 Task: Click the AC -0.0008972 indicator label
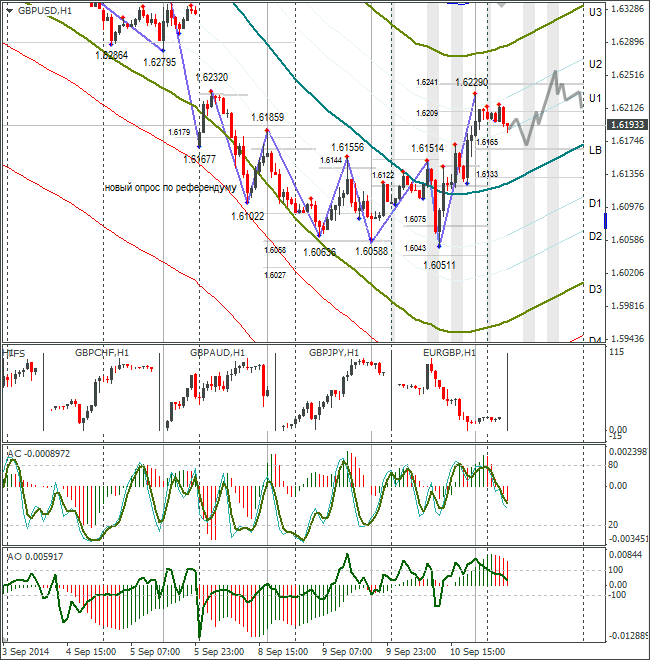(x=39, y=454)
